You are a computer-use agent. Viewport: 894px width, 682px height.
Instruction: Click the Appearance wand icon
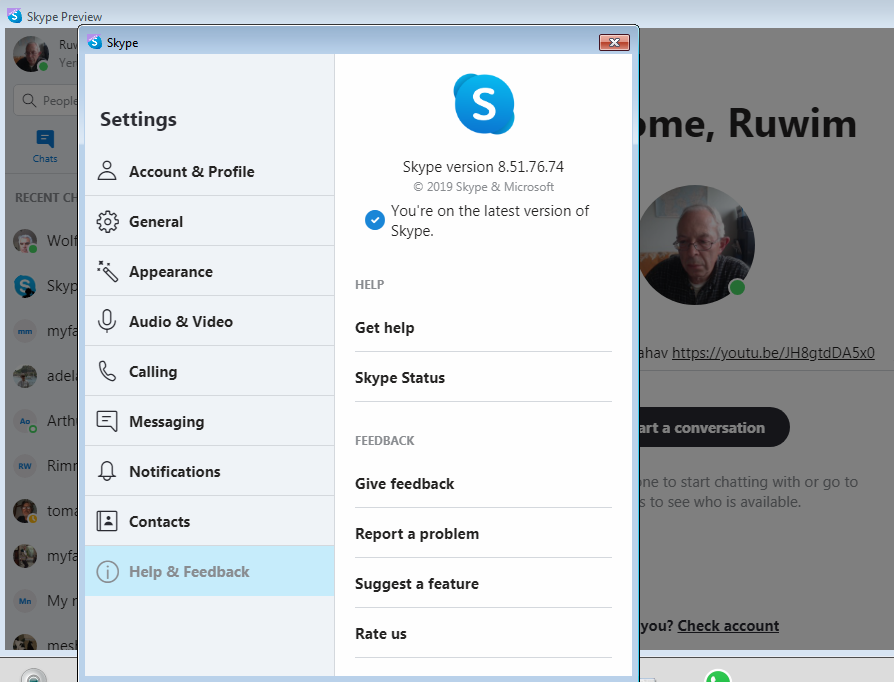107,271
